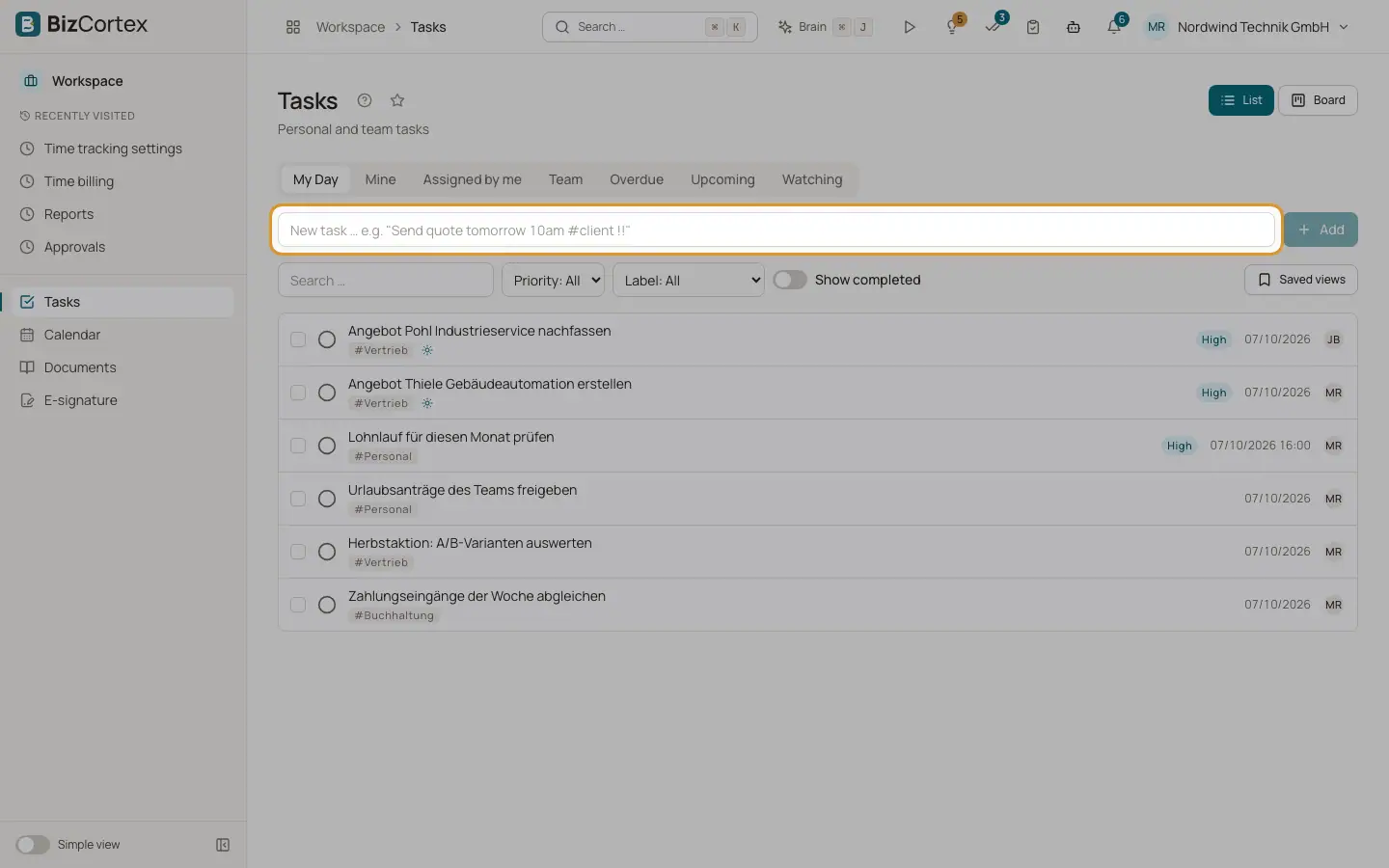
Task: Switch to the Upcoming tab
Action: pos(722,179)
